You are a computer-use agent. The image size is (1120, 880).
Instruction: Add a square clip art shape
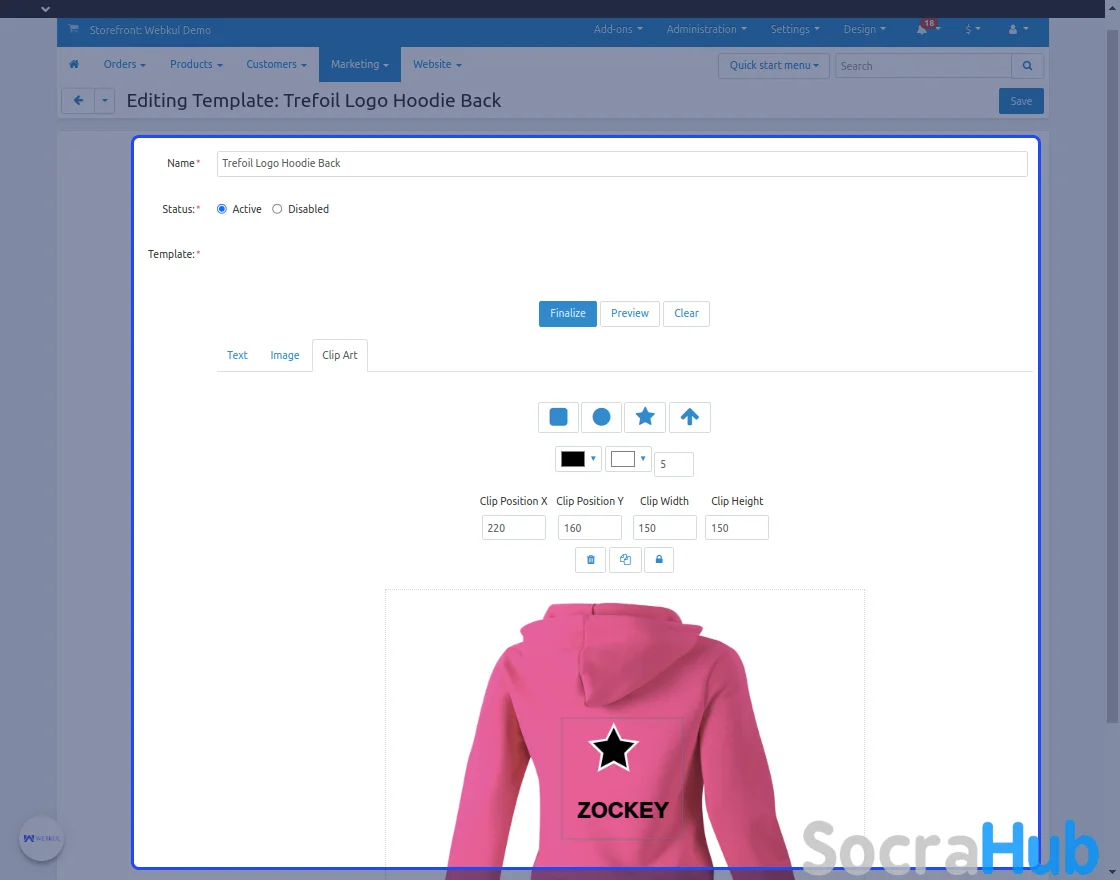(x=558, y=417)
